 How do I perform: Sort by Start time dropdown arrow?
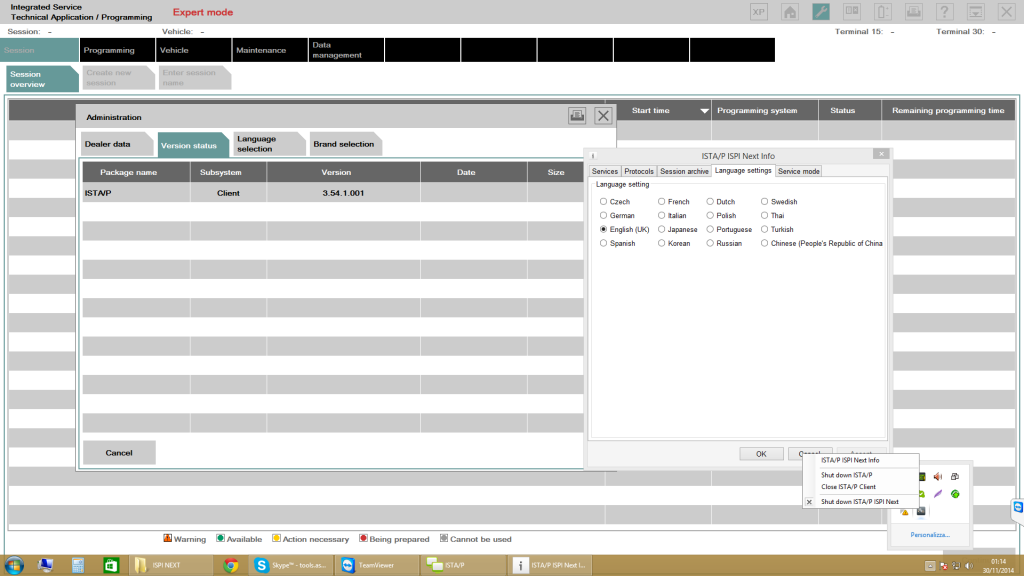coord(704,111)
